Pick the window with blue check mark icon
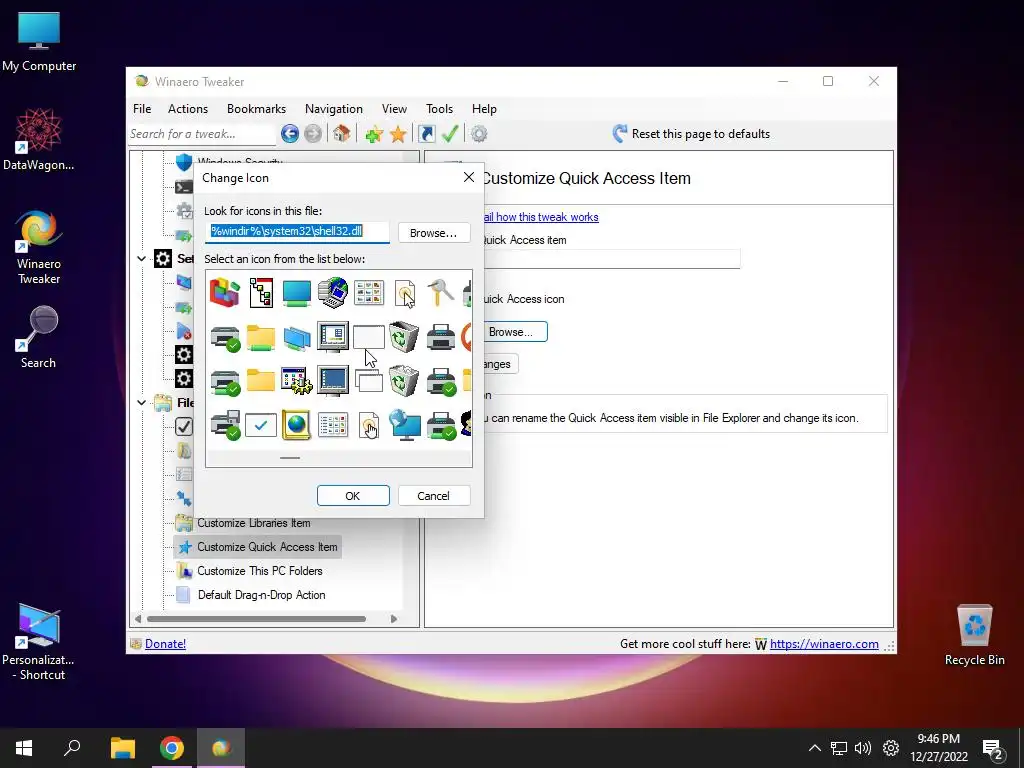 pyautogui.click(x=261, y=425)
